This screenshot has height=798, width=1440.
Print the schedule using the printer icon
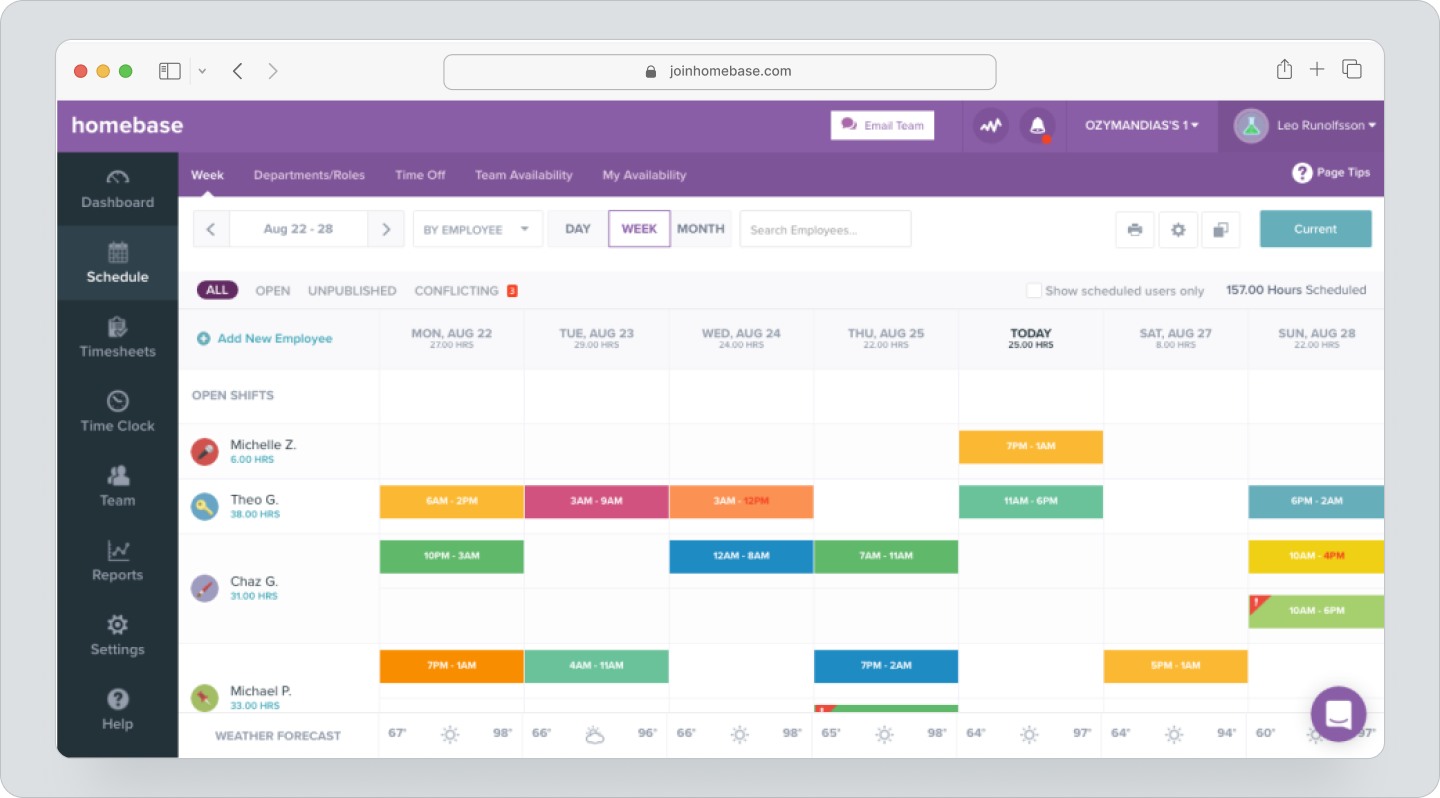click(1134, 228)
